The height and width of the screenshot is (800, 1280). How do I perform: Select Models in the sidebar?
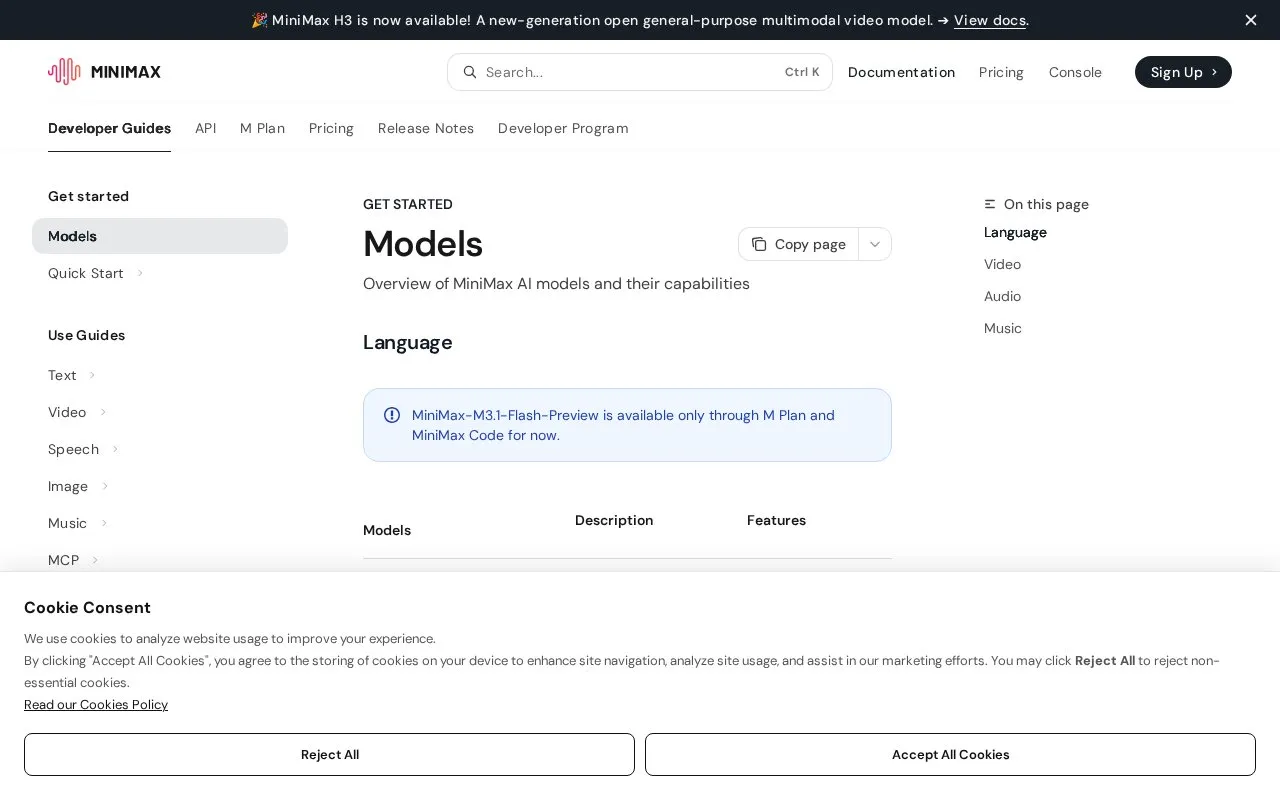coord(160,236)
